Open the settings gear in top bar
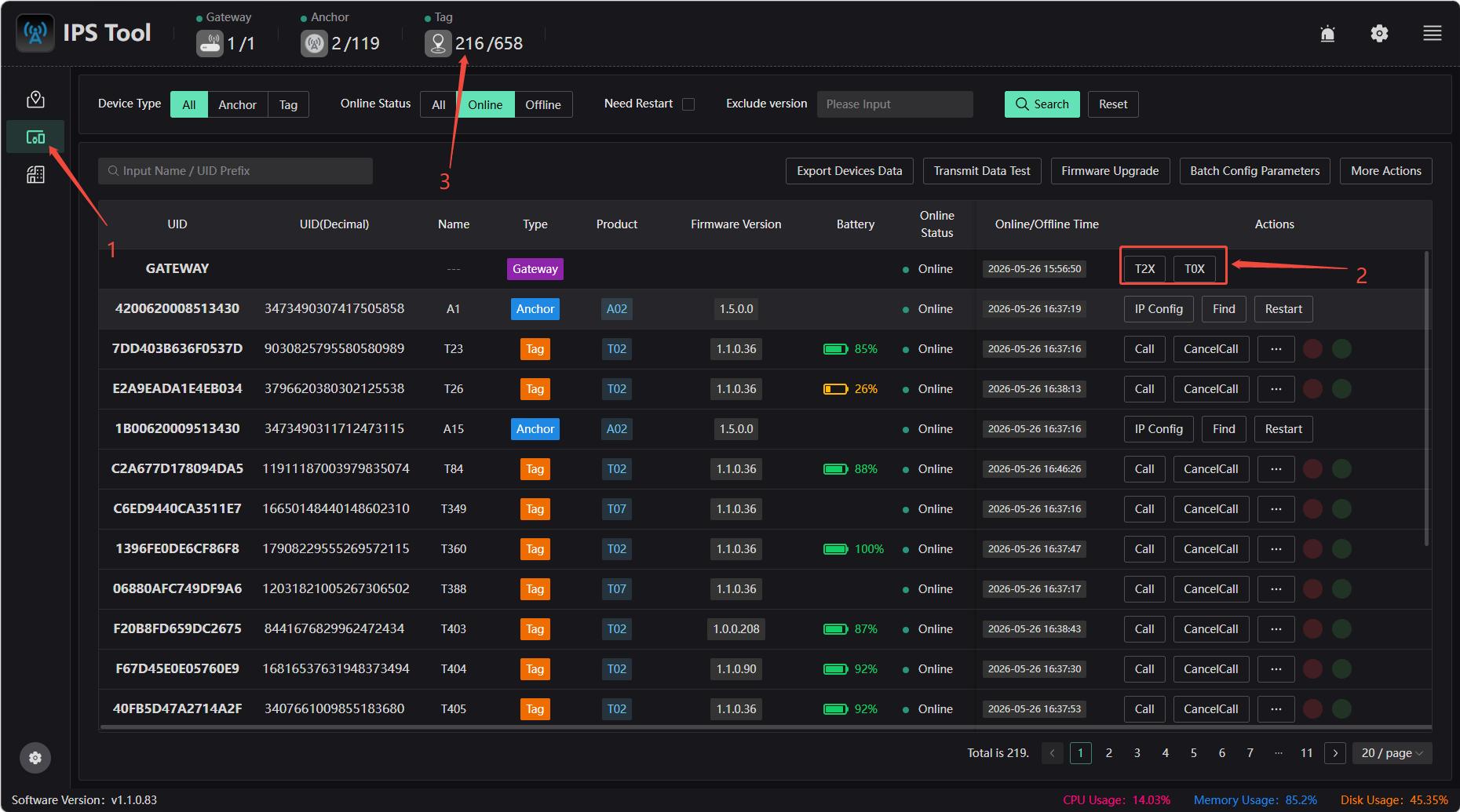Screen dimensions: 1460x812 [x=1379, y=33]
